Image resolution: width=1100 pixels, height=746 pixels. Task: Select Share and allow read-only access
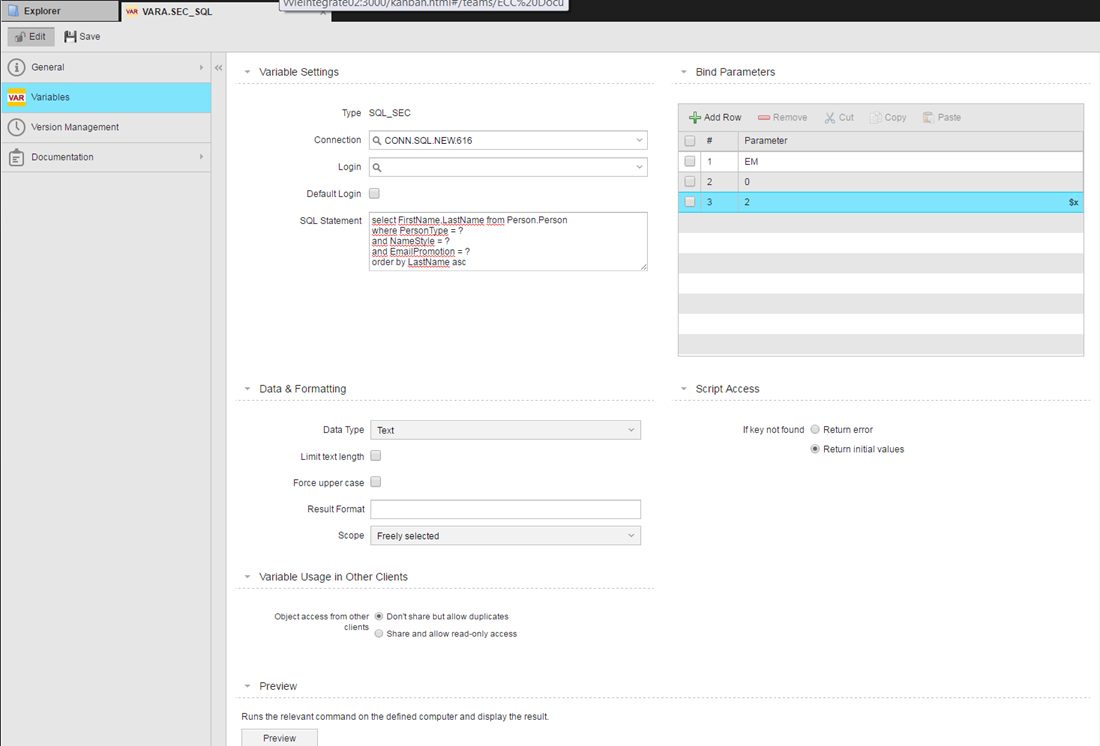[379, 634]
